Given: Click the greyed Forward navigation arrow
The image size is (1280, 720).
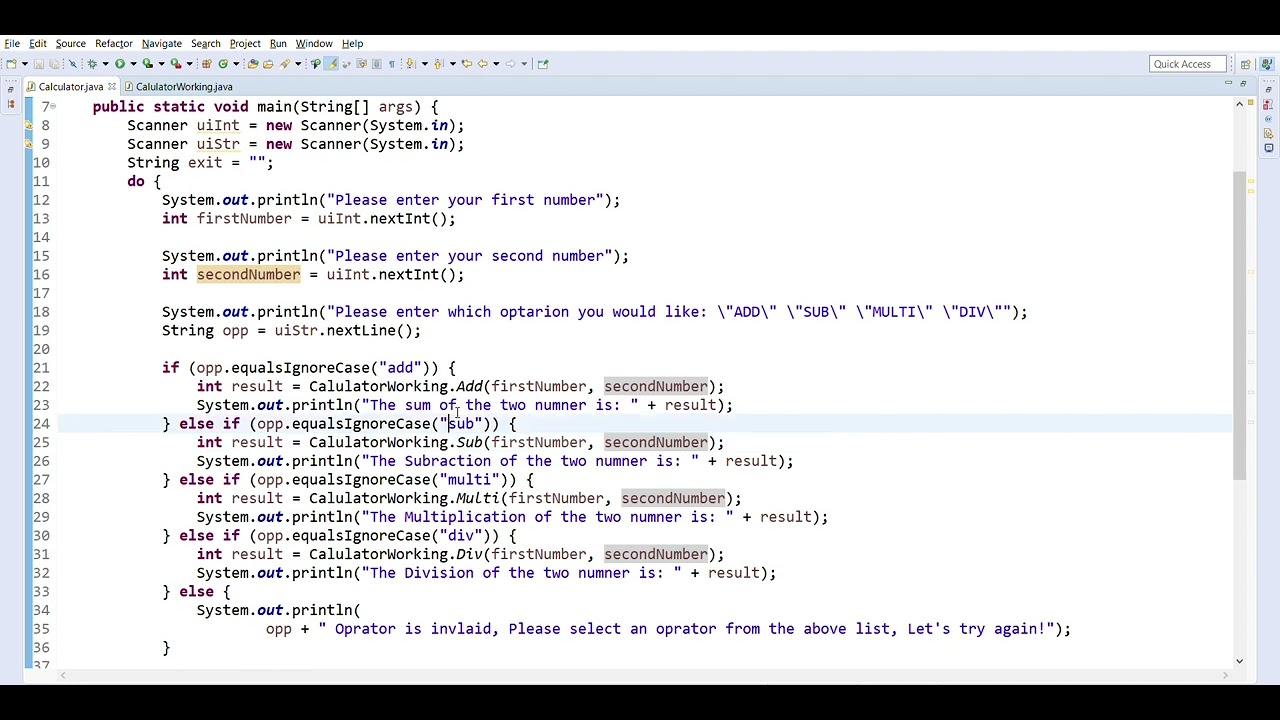Looking at the screenshot, I should click(510, 64).
